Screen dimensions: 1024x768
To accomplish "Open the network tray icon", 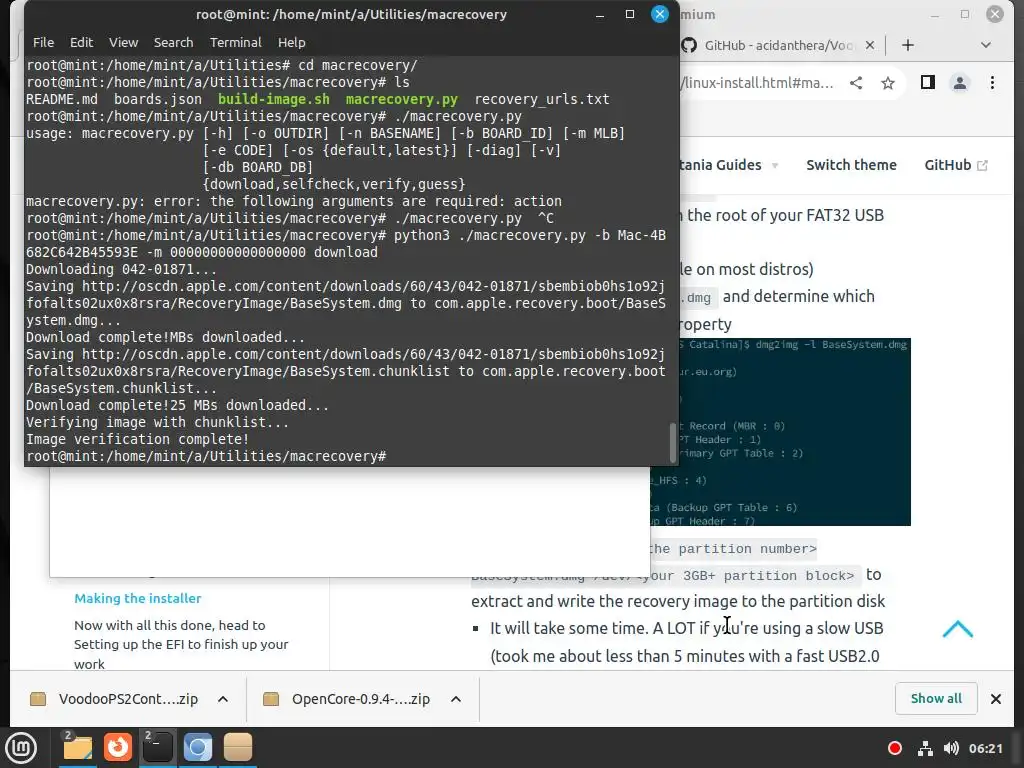I will tap(925, 748).
